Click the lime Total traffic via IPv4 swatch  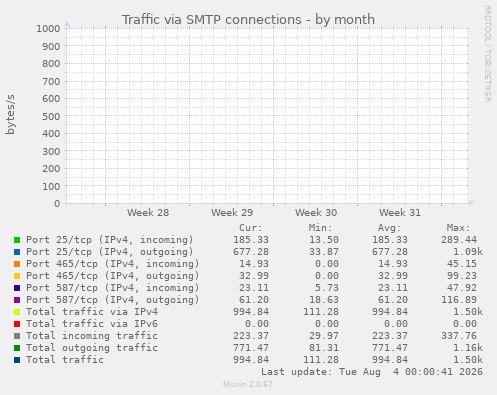[x=17, y=312]
